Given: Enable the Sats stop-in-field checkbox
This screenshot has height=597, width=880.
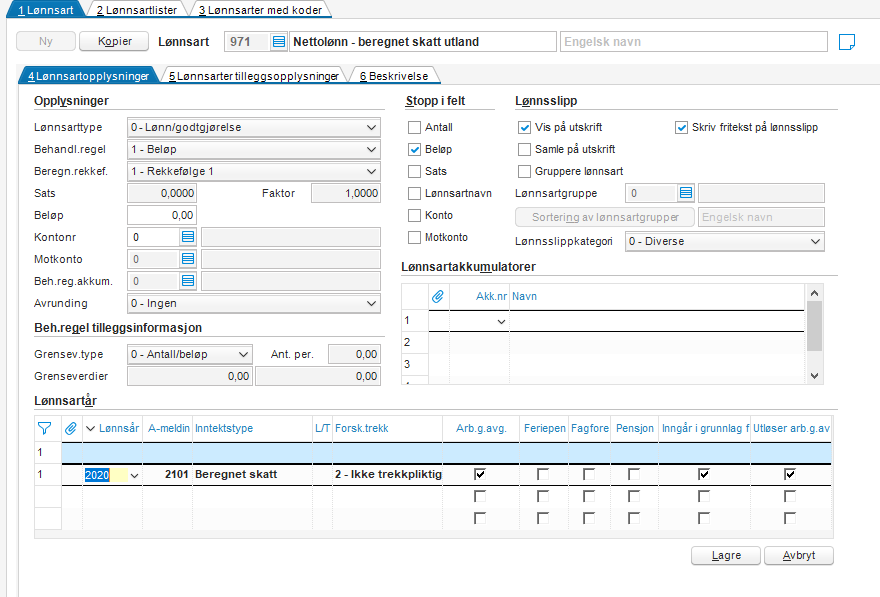Looking at the screenshot, I should tap(414, 171).
